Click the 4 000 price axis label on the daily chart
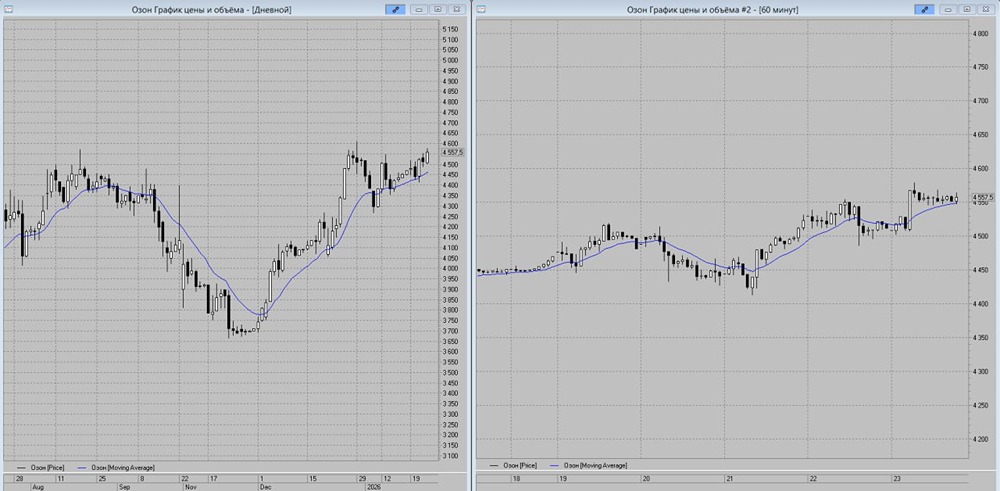Screen dimensions: 1000x491 coord(450,268)
